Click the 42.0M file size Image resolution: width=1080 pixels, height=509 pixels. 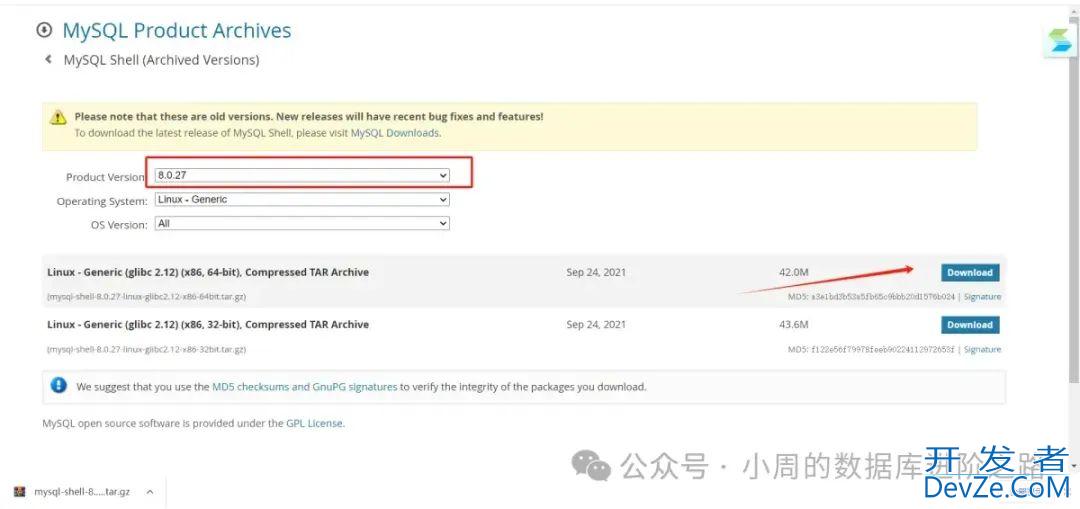(x=793, y=272)
